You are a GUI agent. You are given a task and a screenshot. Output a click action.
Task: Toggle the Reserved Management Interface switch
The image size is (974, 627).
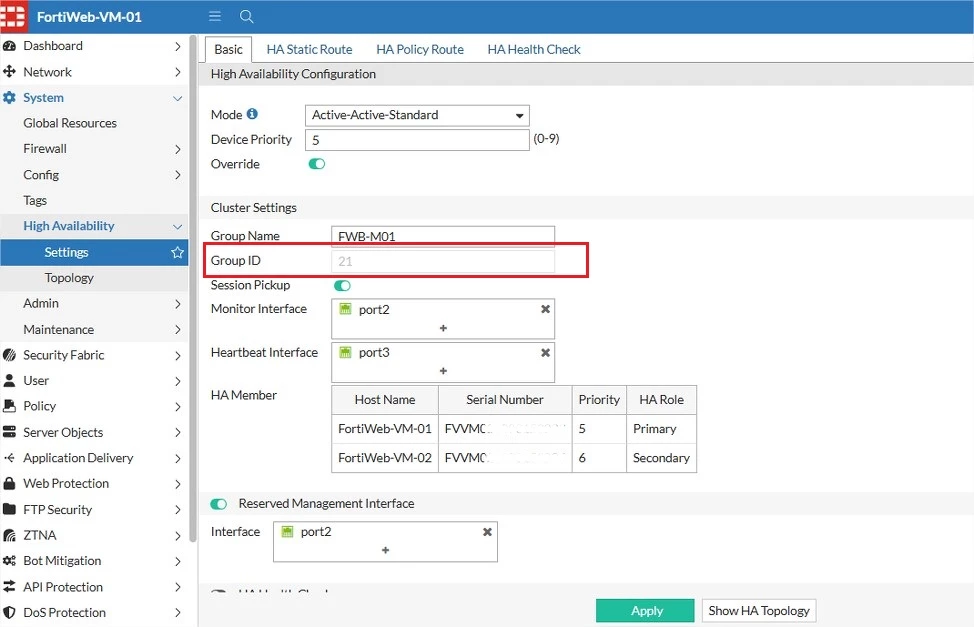(x=219, y=504)
